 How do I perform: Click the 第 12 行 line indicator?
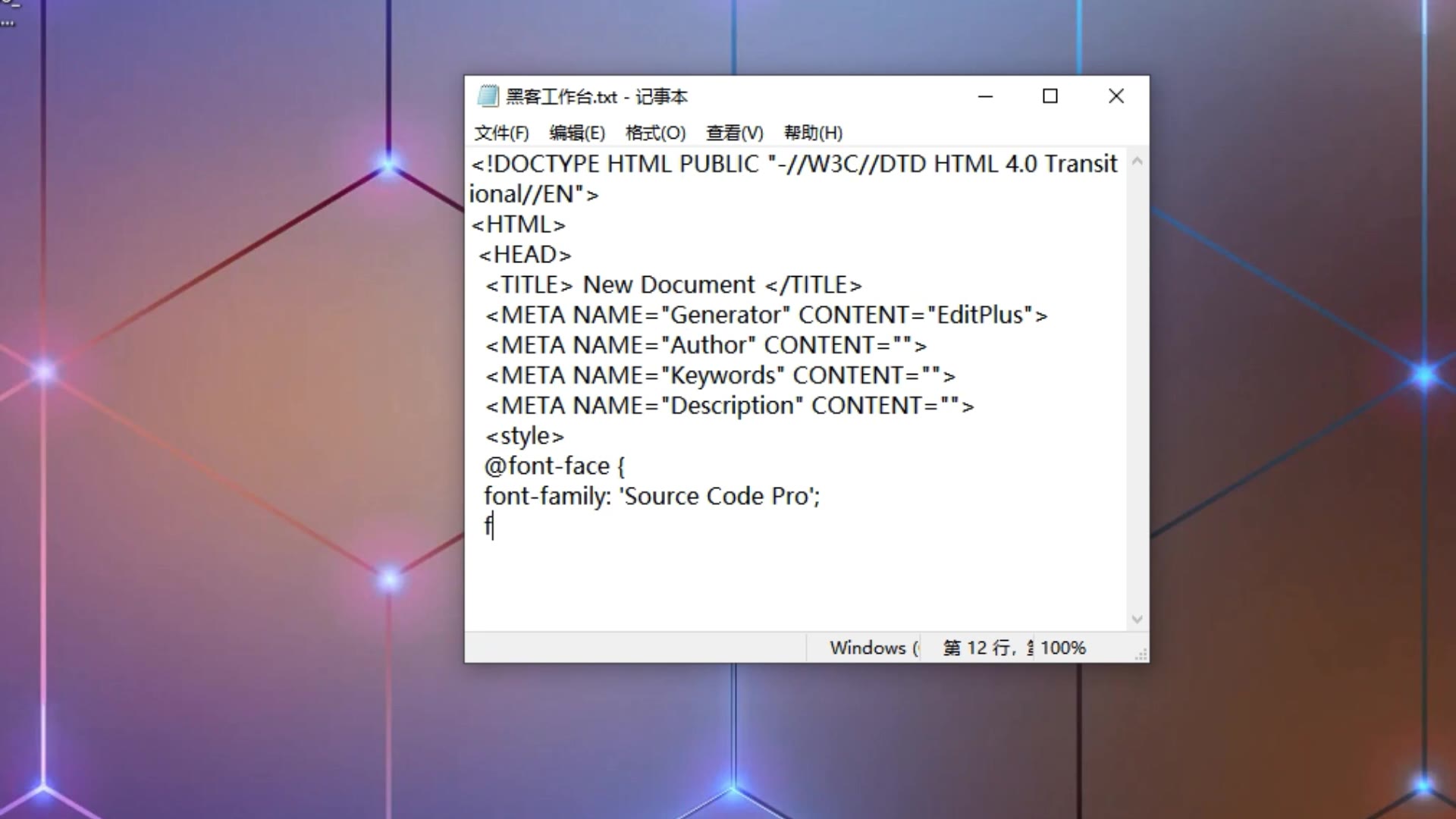(x=978, y=648)
